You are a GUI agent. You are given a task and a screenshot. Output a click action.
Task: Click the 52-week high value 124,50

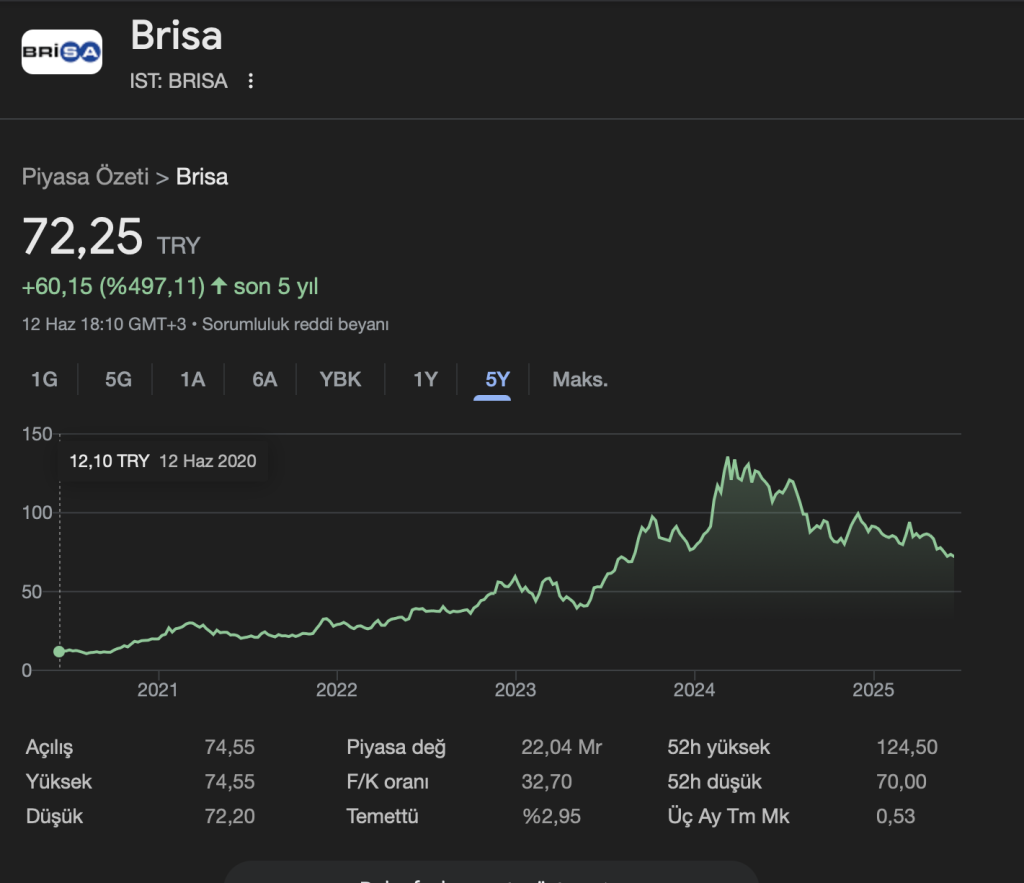coord(906,747)
